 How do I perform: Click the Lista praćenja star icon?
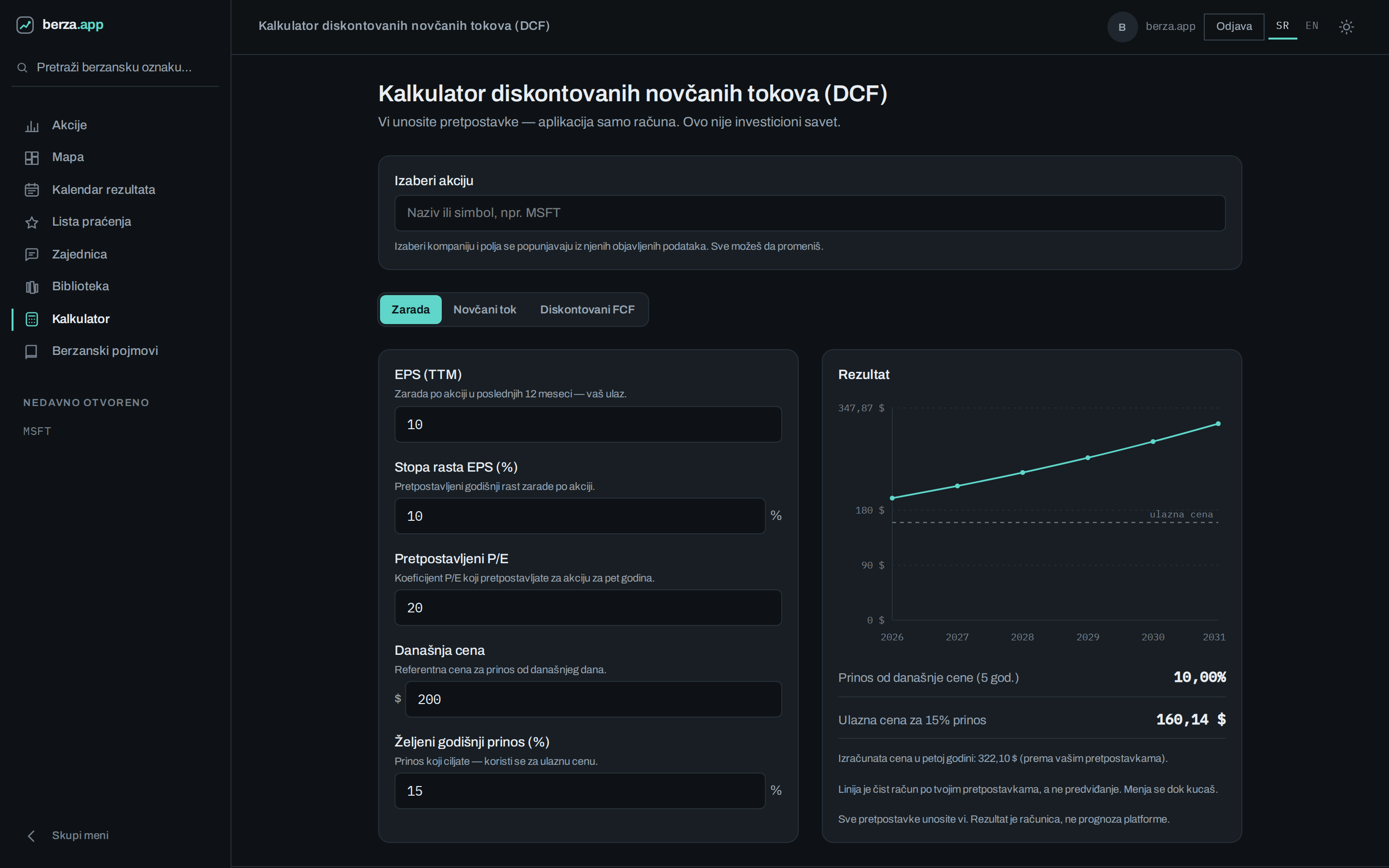[x=31, y=222]
